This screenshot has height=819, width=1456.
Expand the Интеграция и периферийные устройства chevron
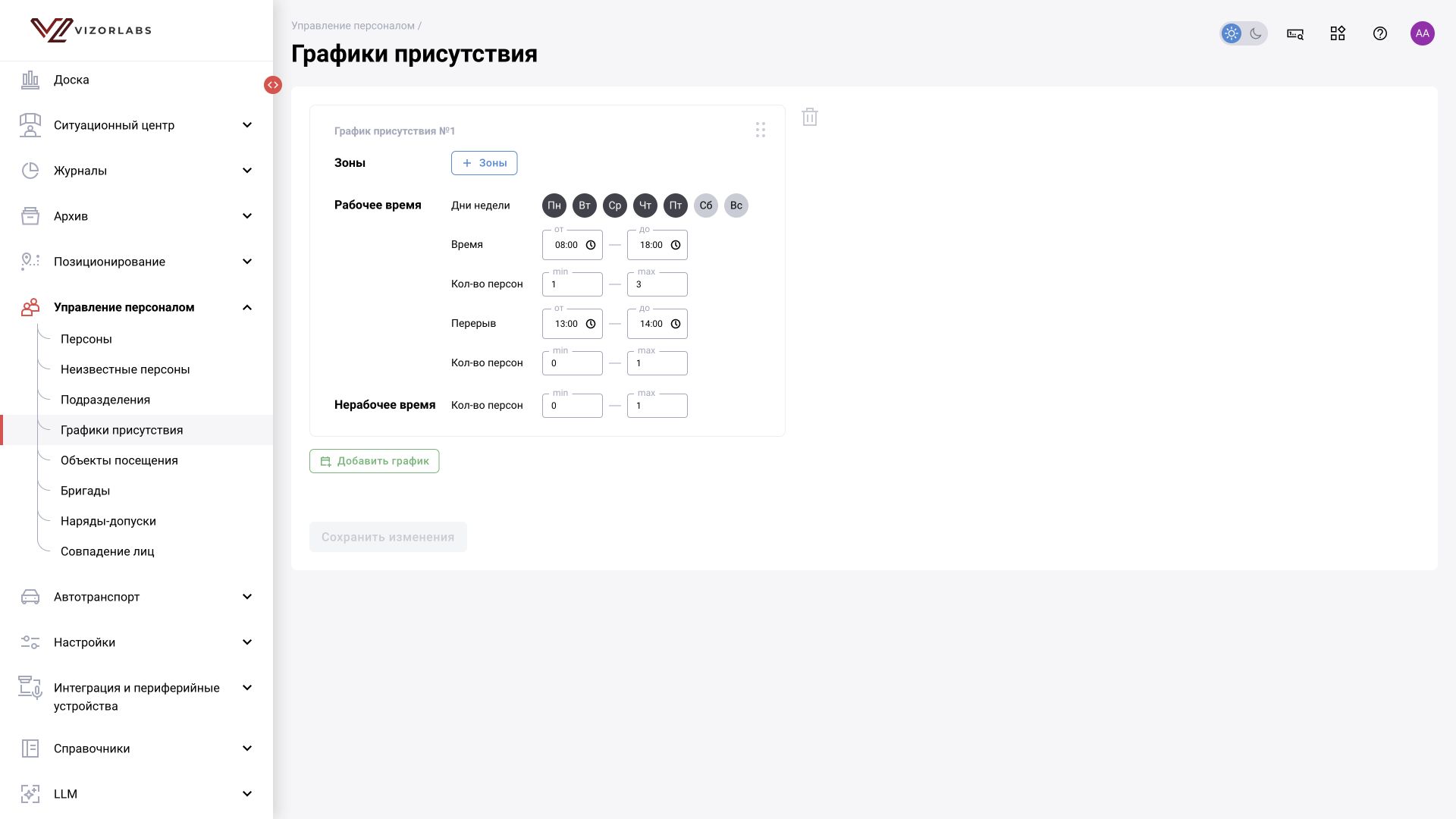tap(247, 688)
